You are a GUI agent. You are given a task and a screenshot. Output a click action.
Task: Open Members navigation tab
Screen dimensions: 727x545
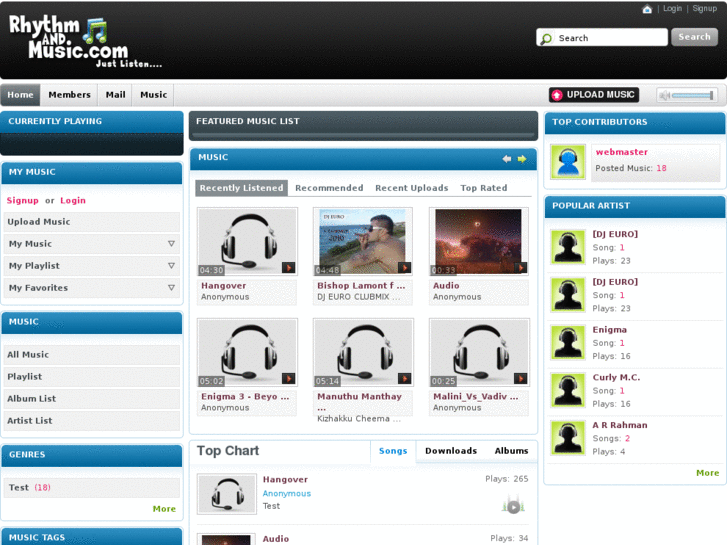[x=70, y=95]
